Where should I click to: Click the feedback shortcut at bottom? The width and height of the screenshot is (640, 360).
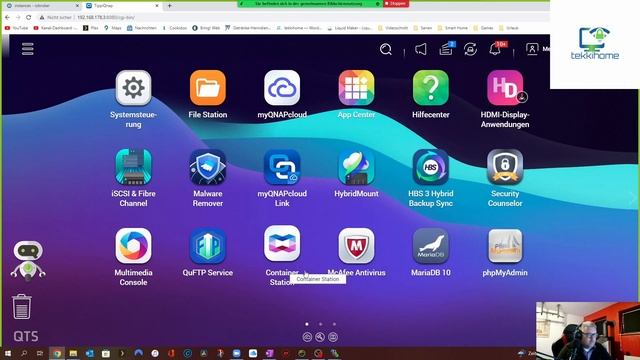(x=333, y=337)
